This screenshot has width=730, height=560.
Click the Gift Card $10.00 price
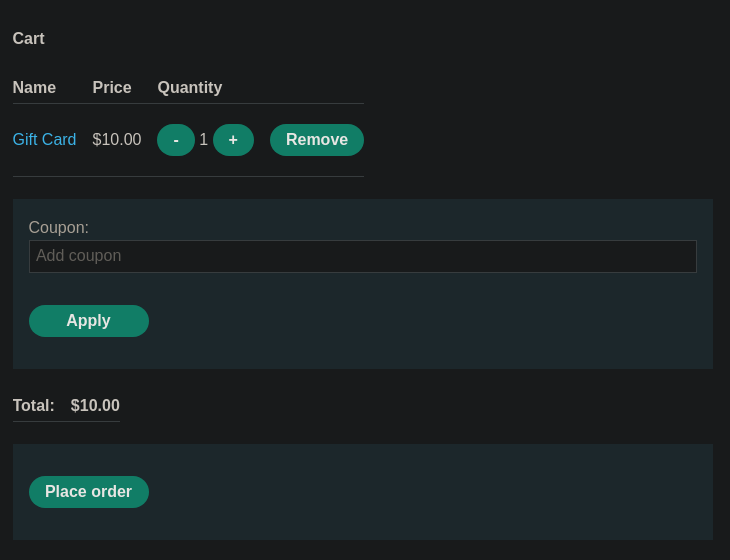[x=116, y=139]
